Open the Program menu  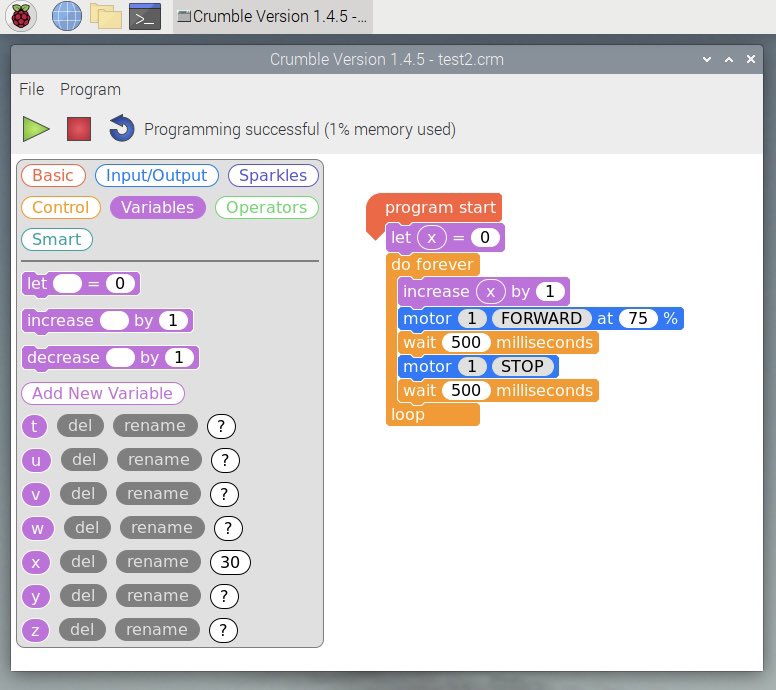point(90,89)
